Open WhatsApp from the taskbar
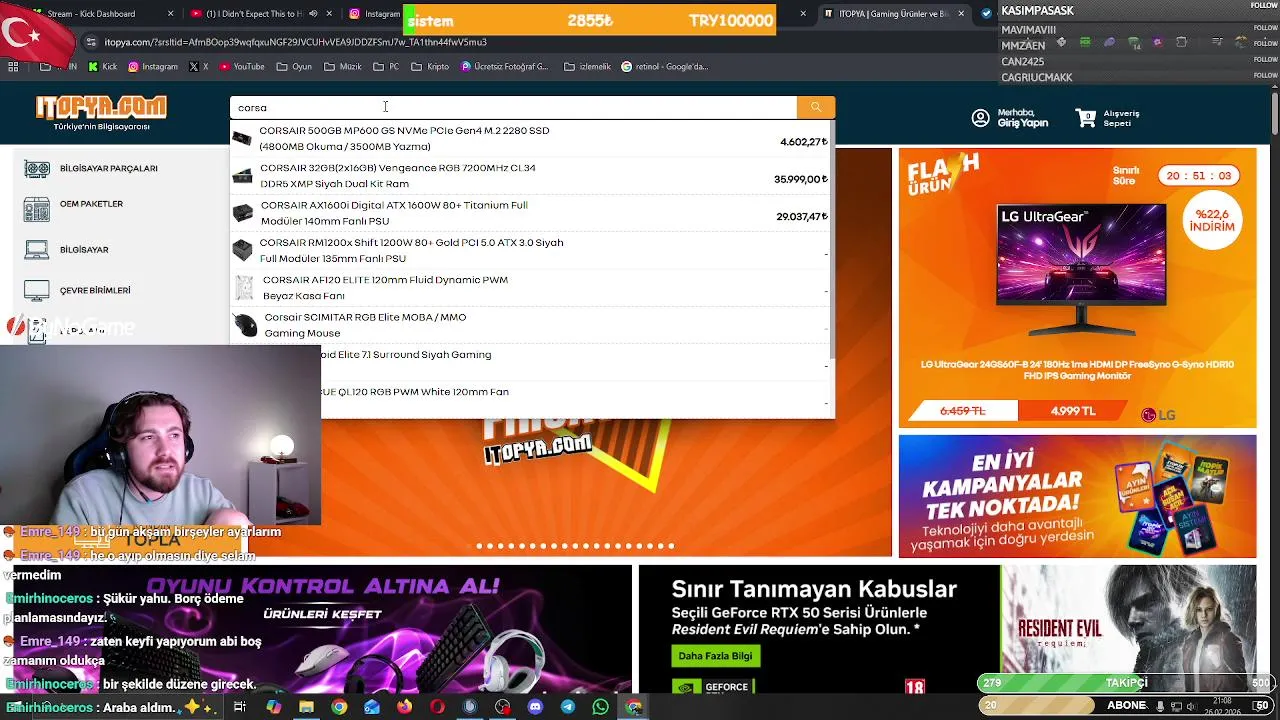Screen dimensions: 1280x720 (x=600, y=707)
